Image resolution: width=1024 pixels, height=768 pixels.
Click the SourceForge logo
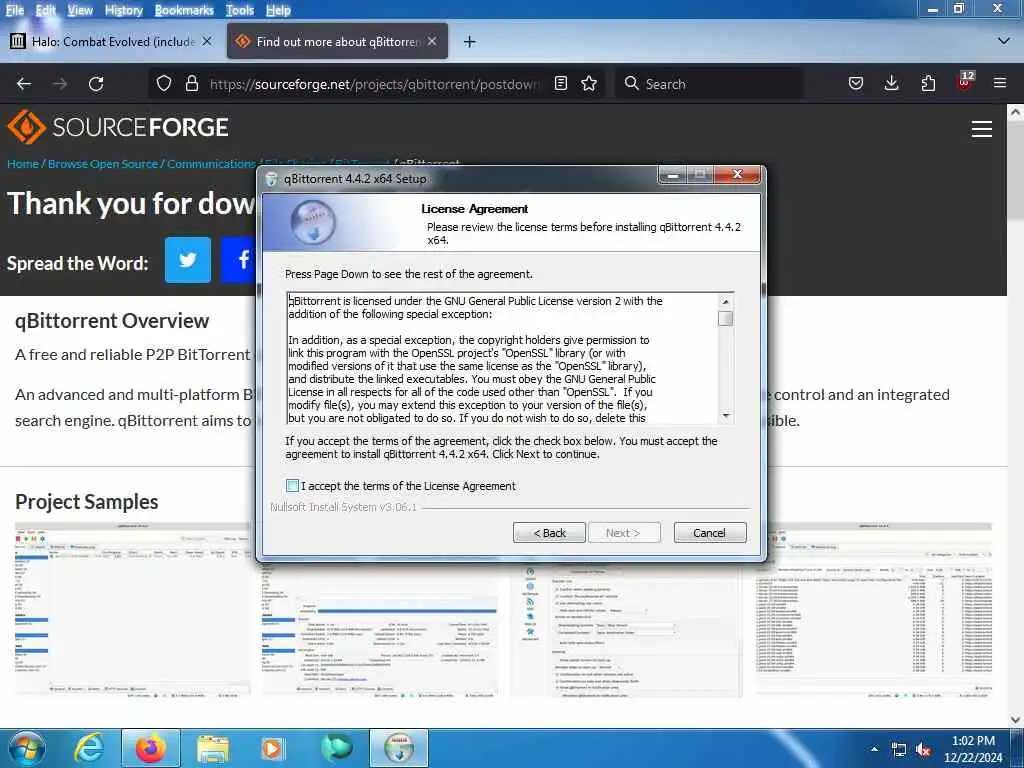[x=118, y=127]
